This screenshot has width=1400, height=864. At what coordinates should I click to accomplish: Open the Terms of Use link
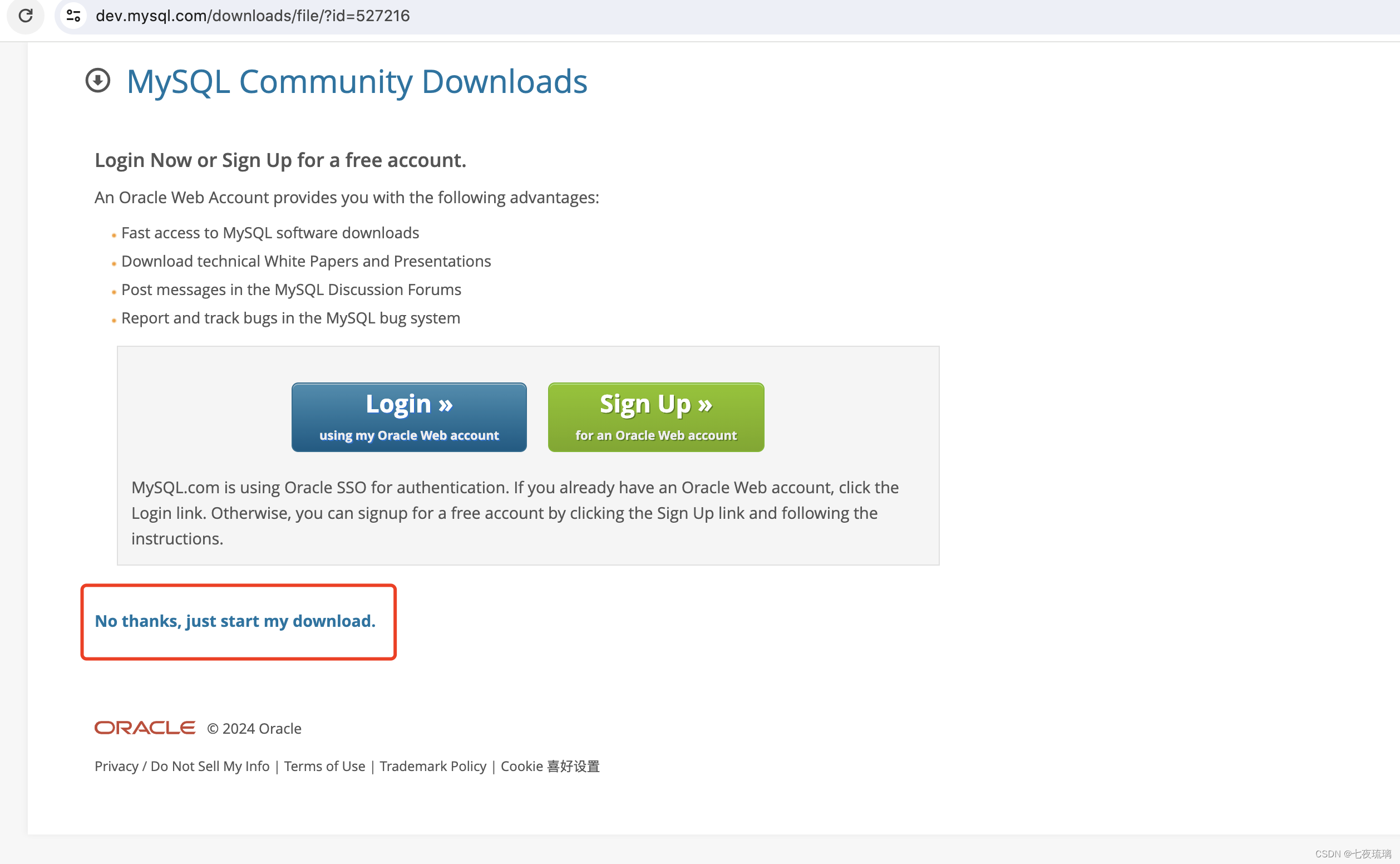pos(324,765)
